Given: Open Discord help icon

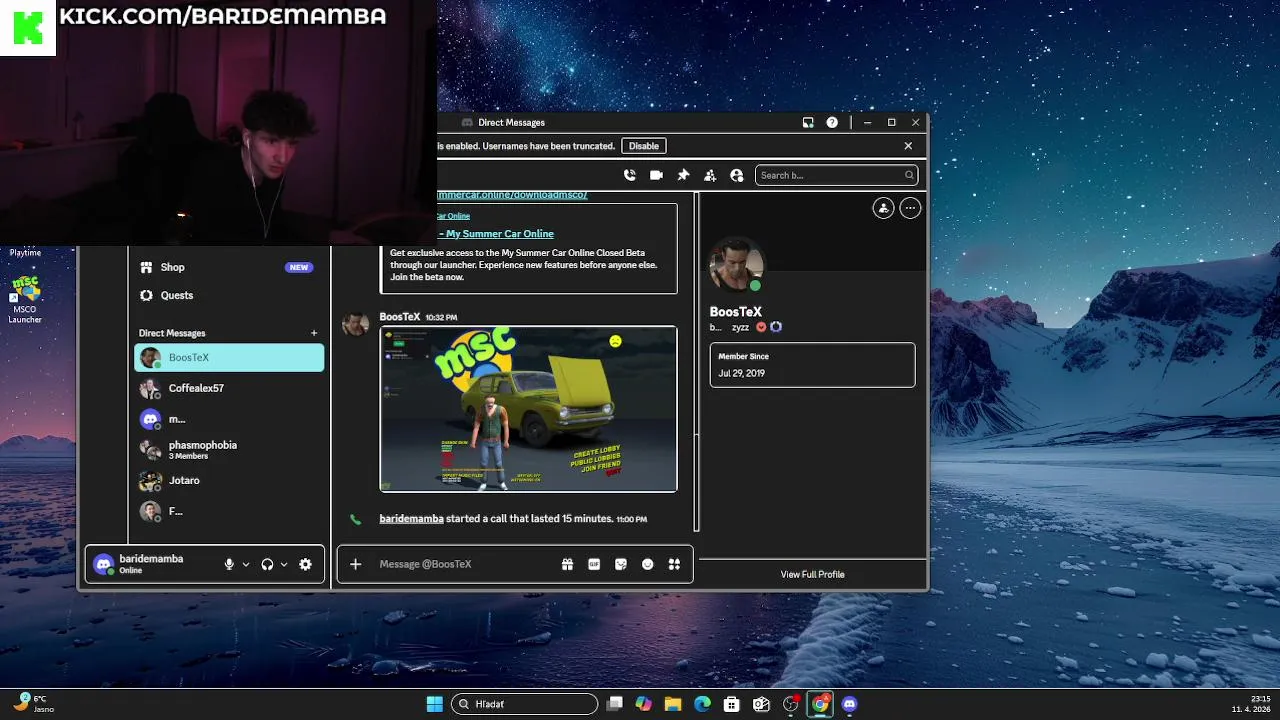Looking at the screenshot, I should coord(832,122).
